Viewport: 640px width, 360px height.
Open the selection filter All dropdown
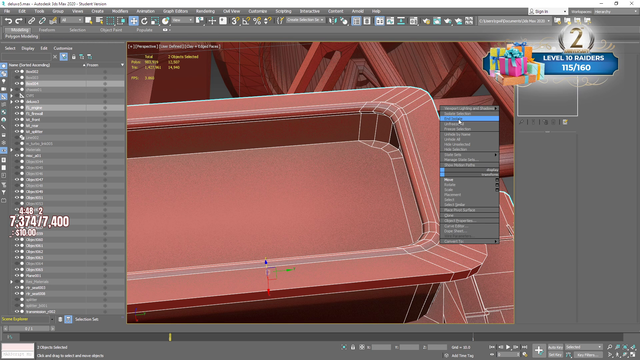coord(71,20)
